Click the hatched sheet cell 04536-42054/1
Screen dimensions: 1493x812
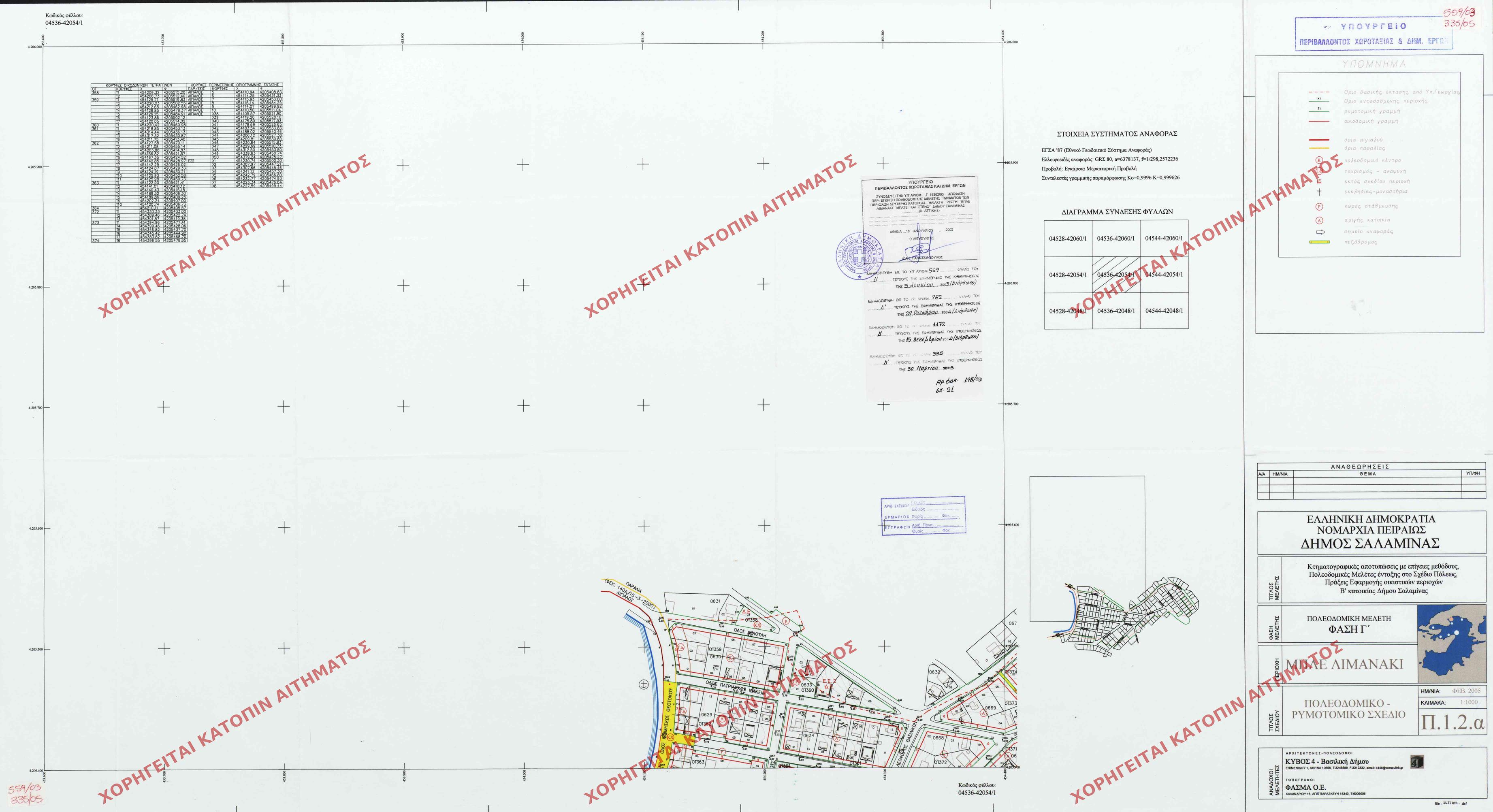[1115, 275]
